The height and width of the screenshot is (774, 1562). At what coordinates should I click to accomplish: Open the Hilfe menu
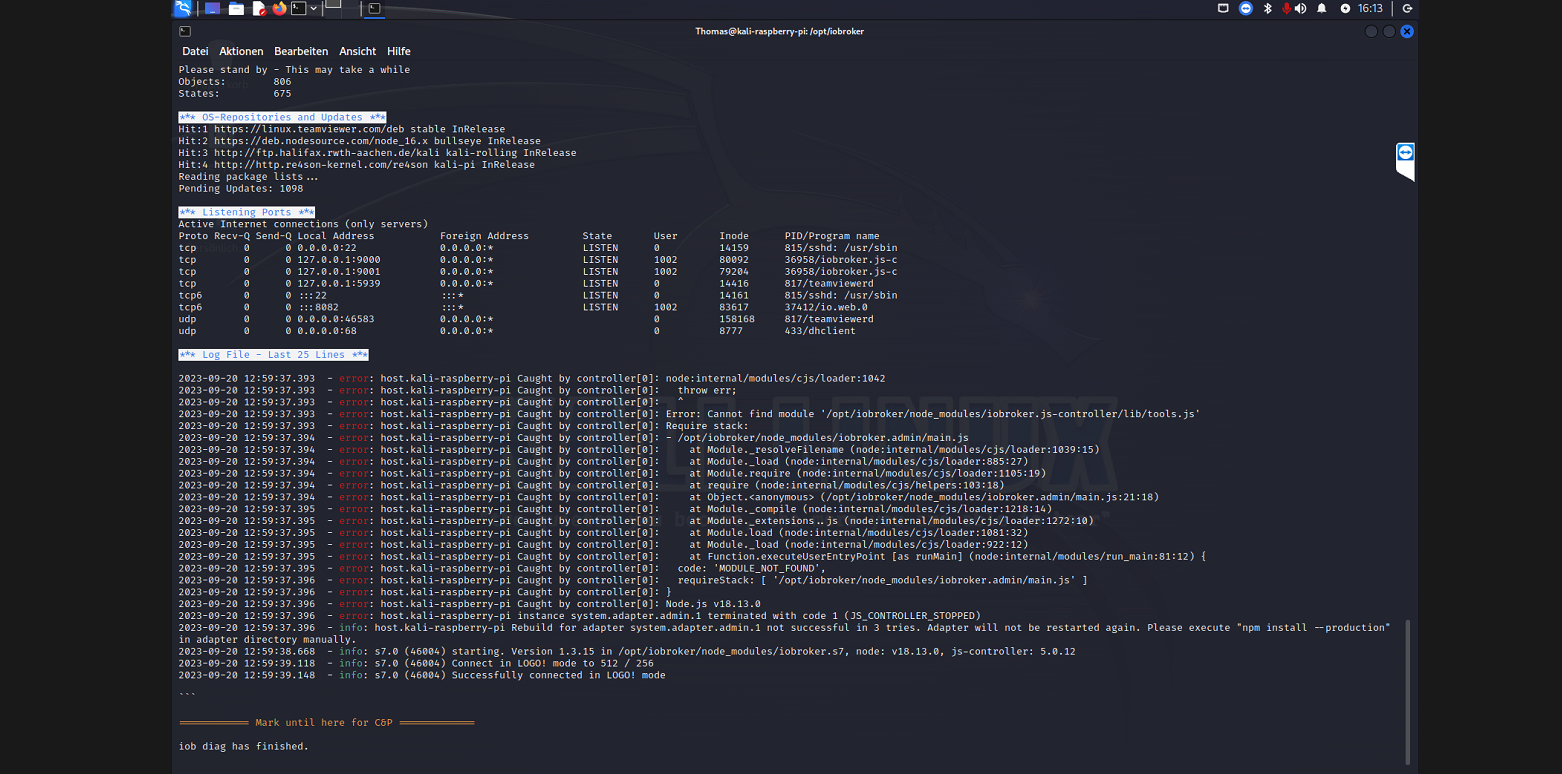(398, 51)
